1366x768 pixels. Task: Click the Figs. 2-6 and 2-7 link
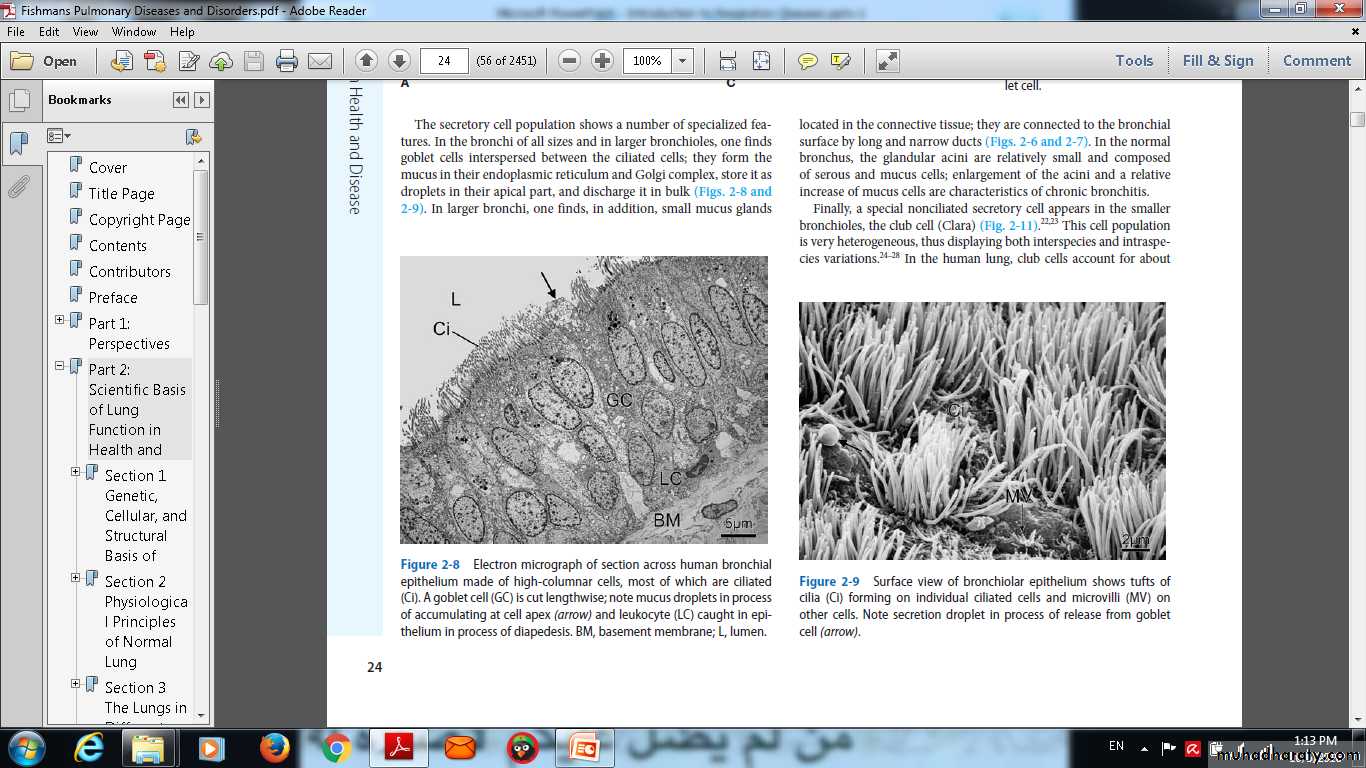[1037, 142]
